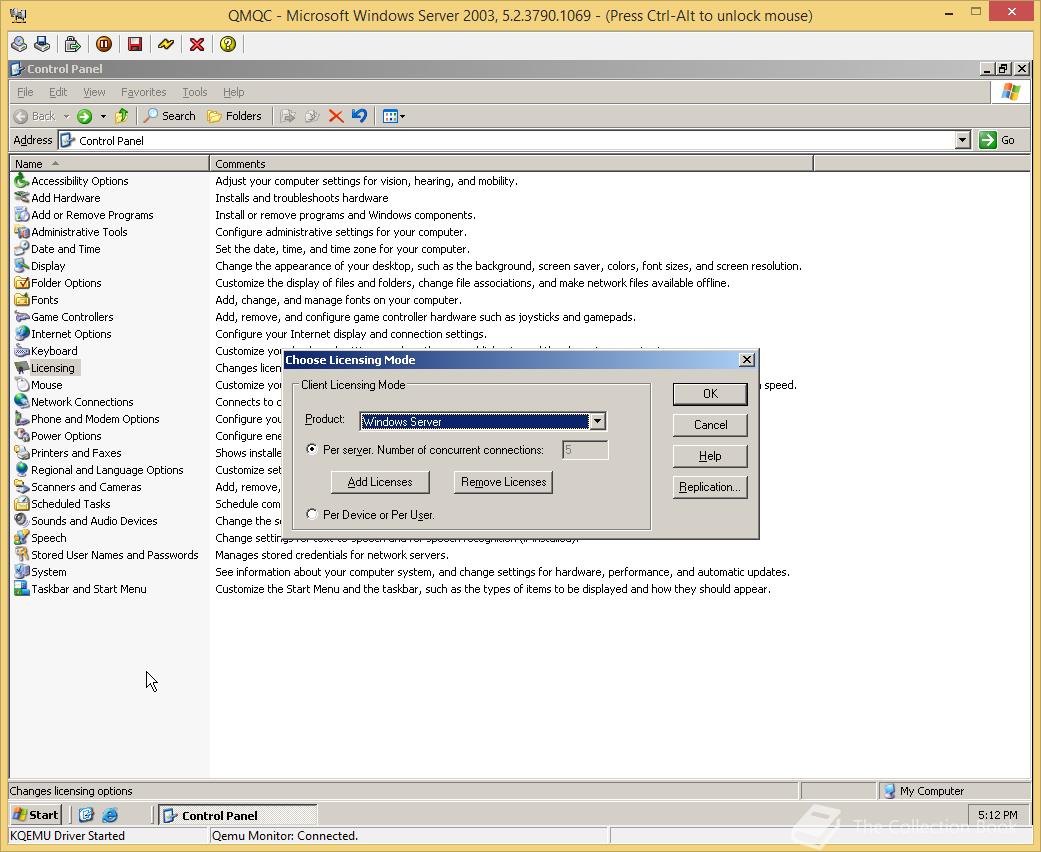Select Taskbar and Start Menu item
The height and width of the screenshot is (852, 1041).
(81, 589)
